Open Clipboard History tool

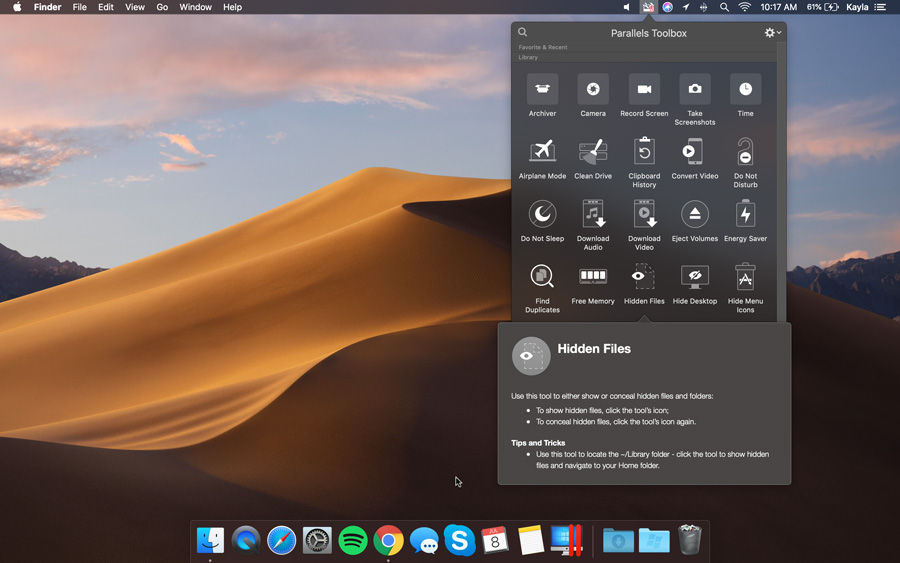(x=644, y=163)
